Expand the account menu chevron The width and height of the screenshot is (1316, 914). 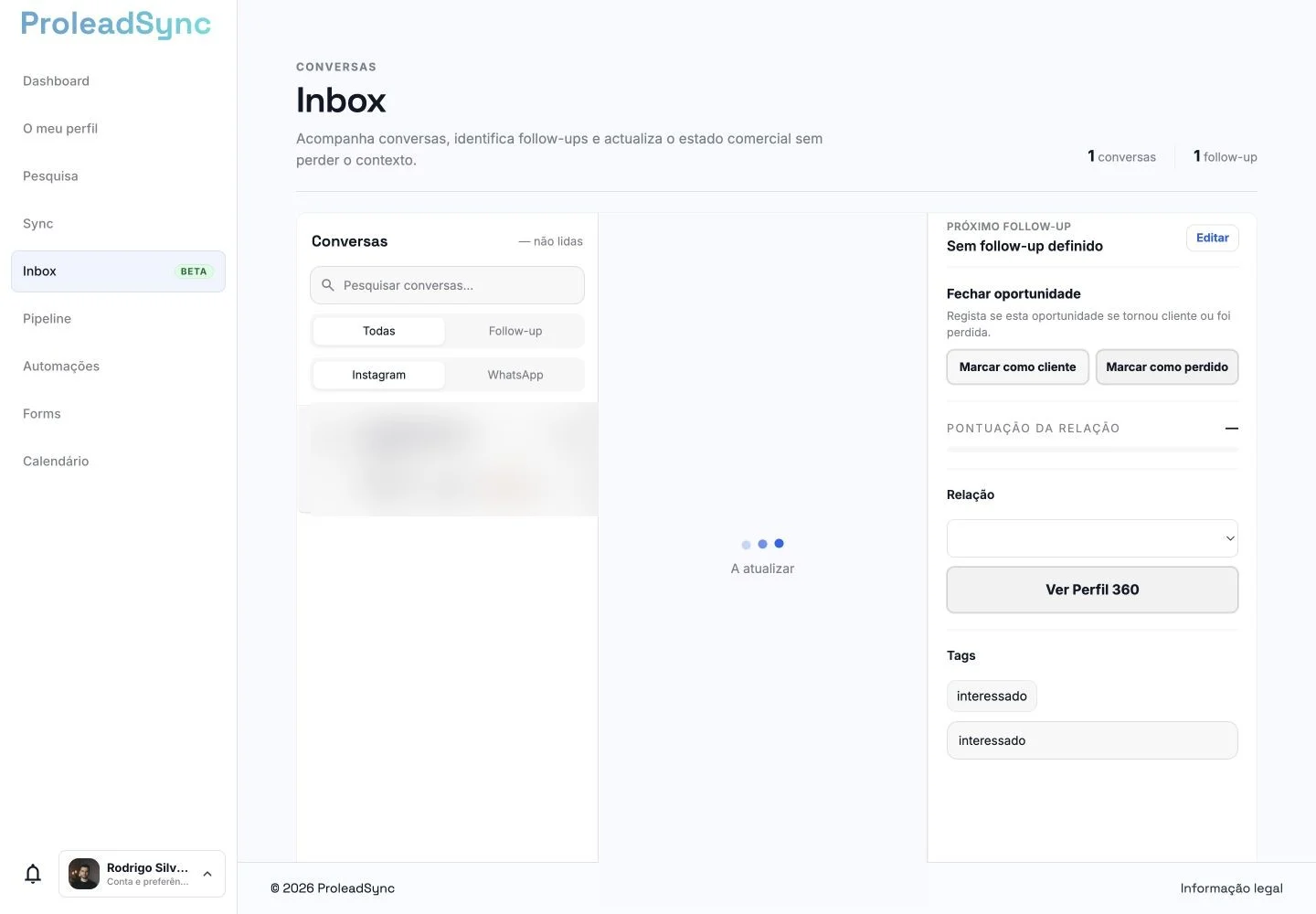[207, 874]
